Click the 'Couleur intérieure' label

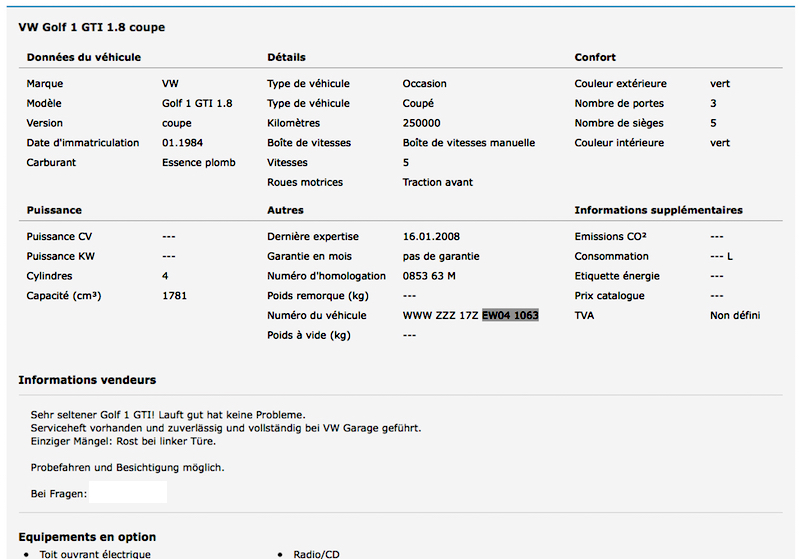619,143
